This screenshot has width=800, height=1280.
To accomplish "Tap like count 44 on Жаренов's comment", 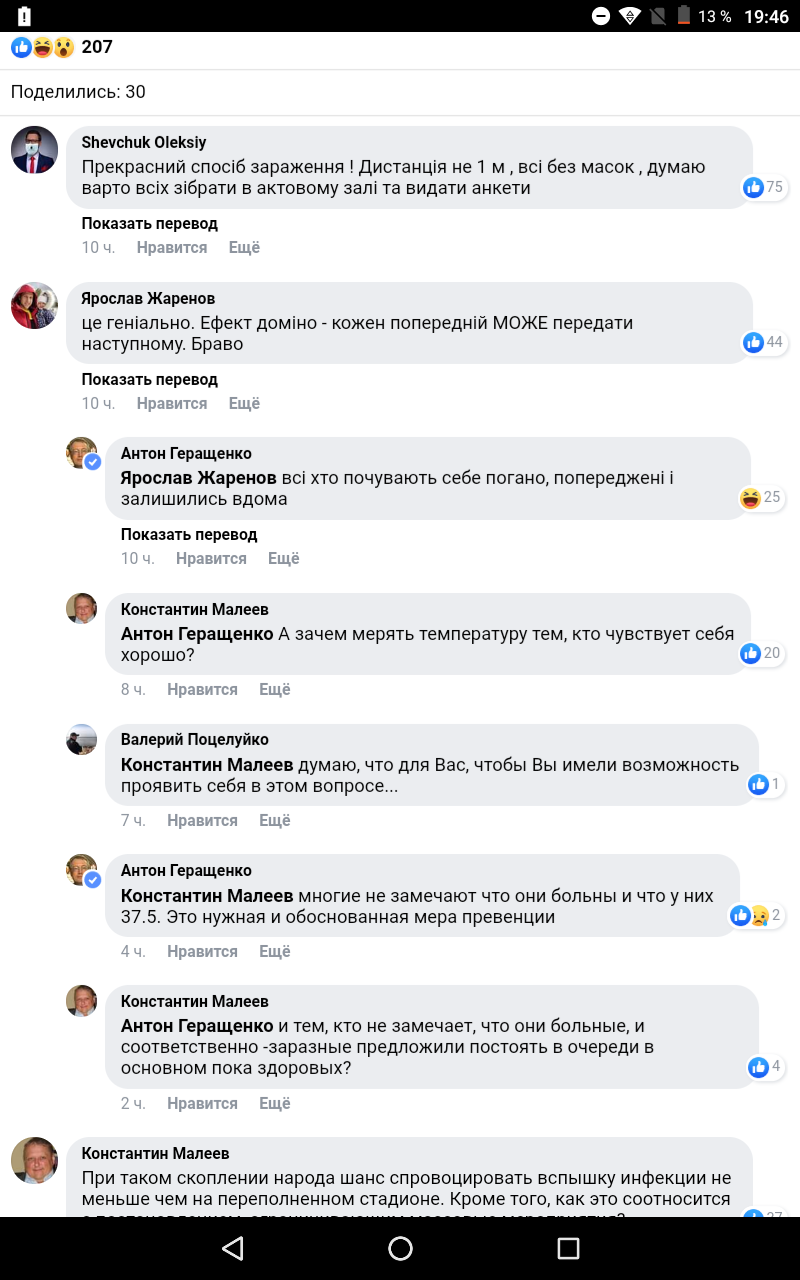I will pos(764,343).
